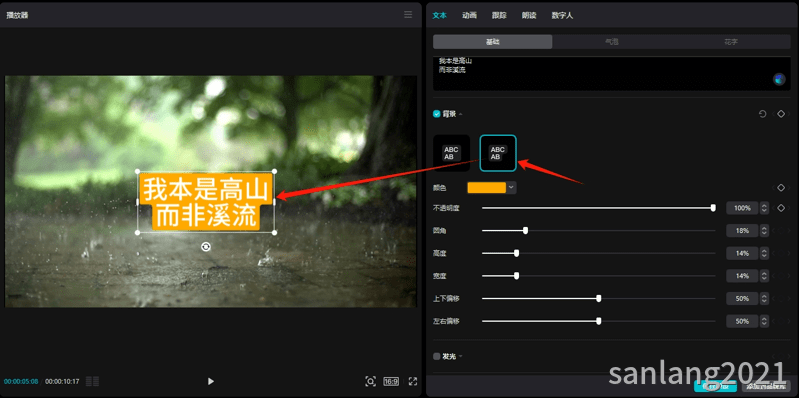Play the video preview
Image resolution: width=799 pixels, height=398 pixels.
[x=210, y=381]
